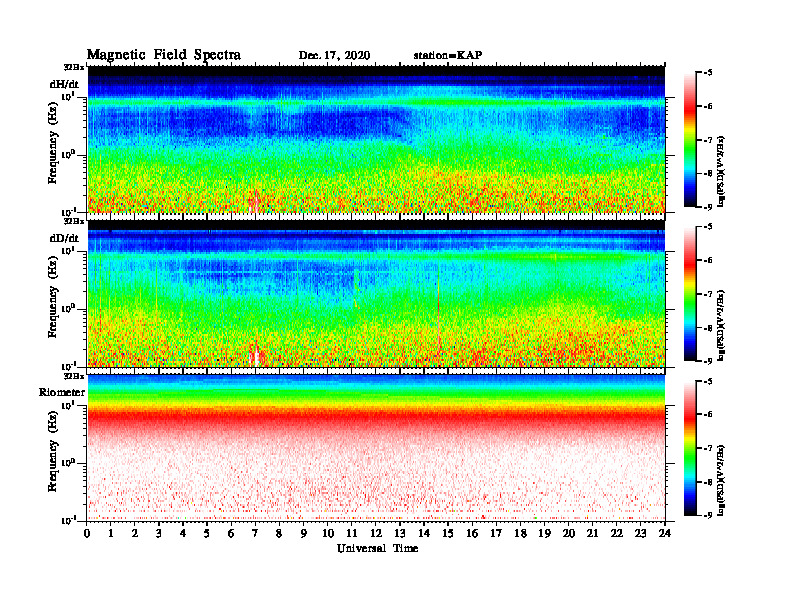Screen dimensions: 792x612
Task: Click the "32Hz" label at the top of the Riometer panel
Action: click(x=74, y=376)
